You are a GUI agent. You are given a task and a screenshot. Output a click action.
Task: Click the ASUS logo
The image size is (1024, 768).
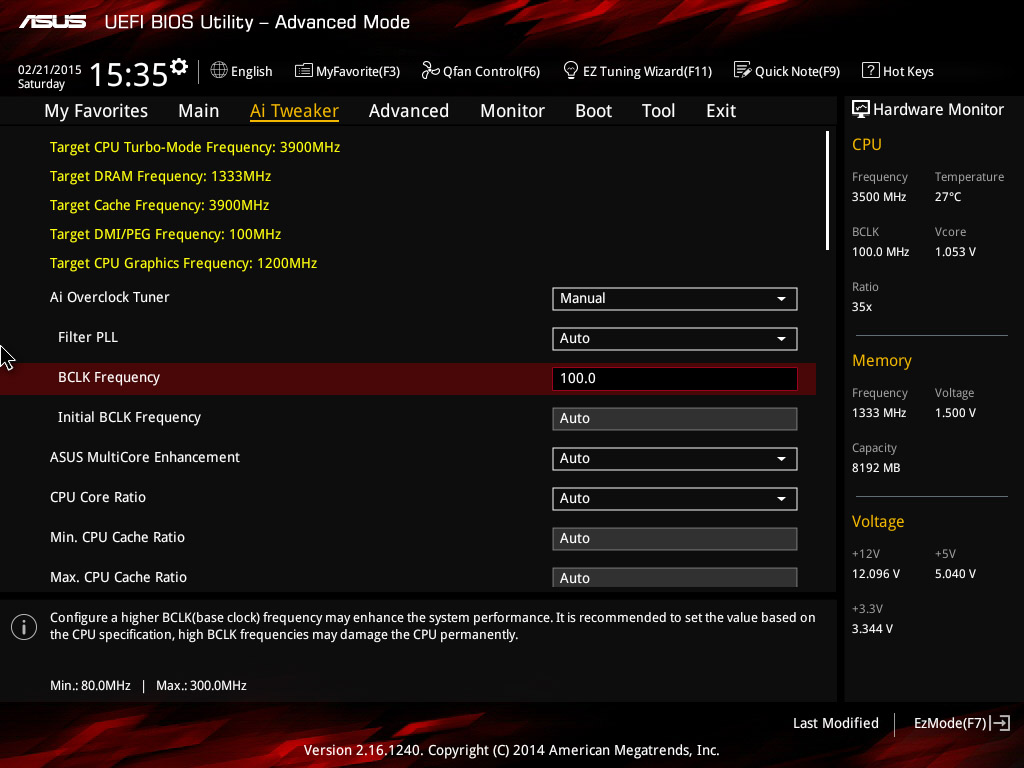[52, 22]
